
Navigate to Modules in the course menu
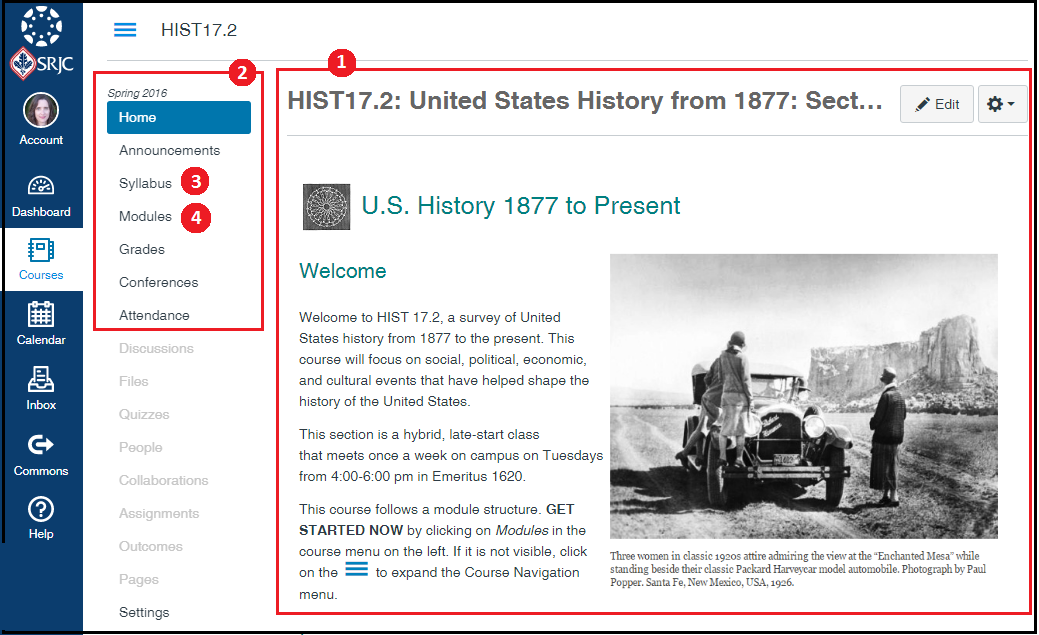pyautogui.click(x=145, y=216)
